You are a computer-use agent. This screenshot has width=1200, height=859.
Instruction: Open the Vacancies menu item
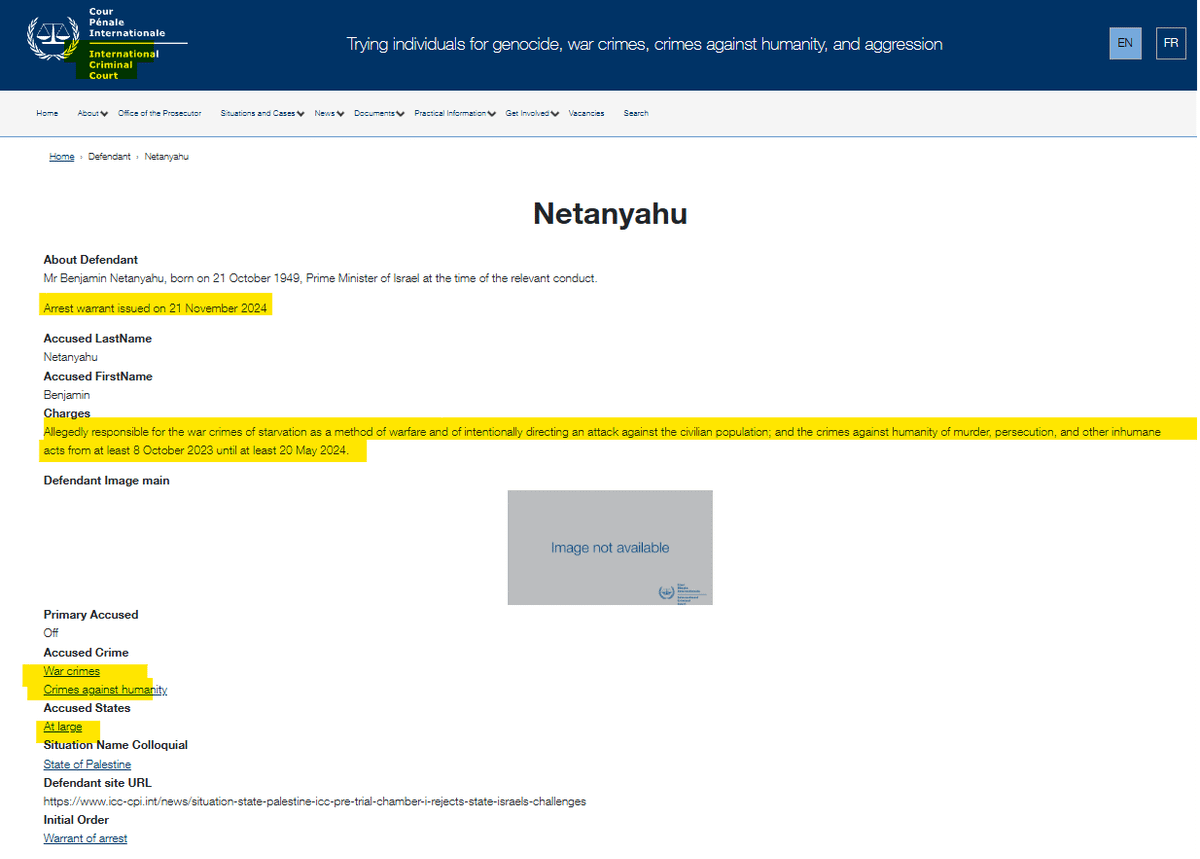click(586, 114)
